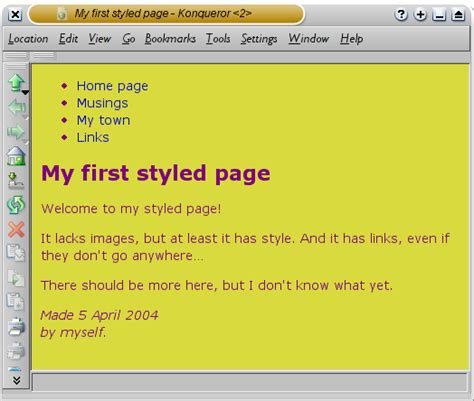Open the Go menu
The width and height of the screenshot is (474, 401).
(x=128, y=39)
